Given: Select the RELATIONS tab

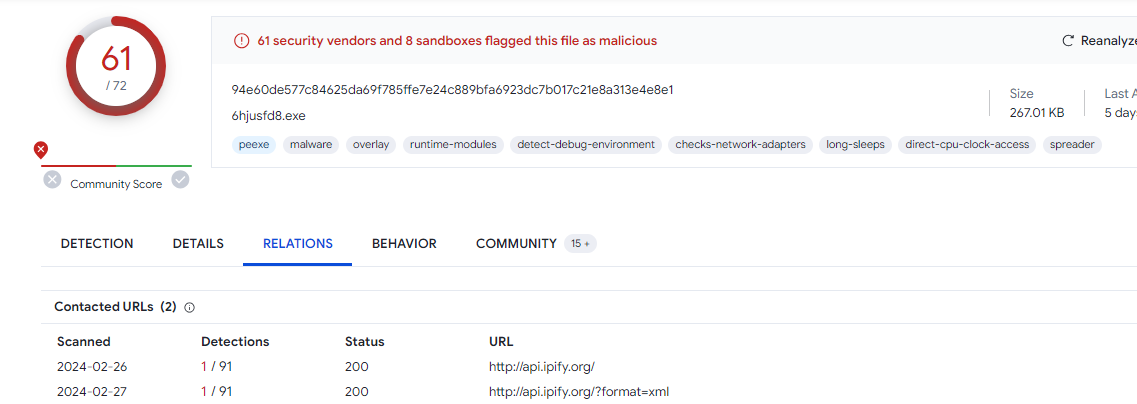Looking at the screenshot, I should [x=298, y=244].
